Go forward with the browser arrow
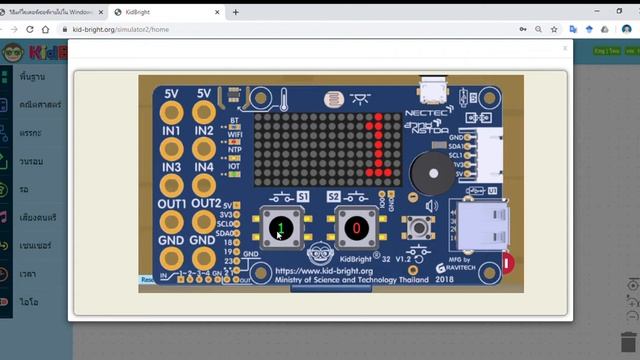This screenshot has width=640, height=360. tap(14, 29)
